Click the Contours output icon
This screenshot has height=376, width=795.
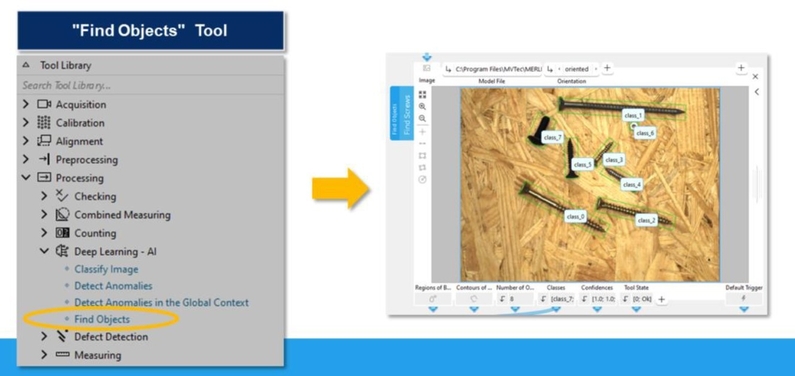[474, 299]
